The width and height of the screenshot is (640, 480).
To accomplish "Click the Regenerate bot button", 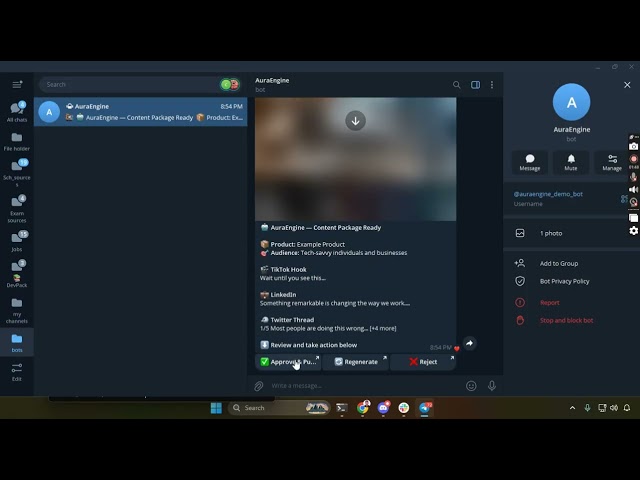I will click(x=356, y=362).
